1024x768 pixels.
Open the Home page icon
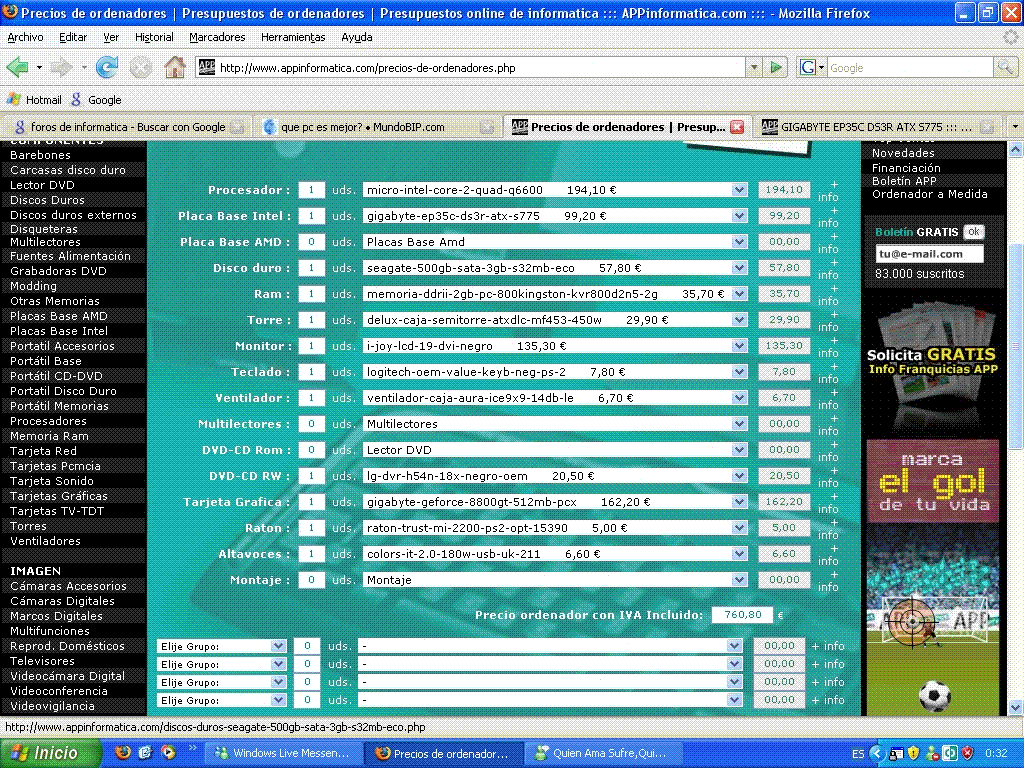pyautogui.click(x=174, y=67)
